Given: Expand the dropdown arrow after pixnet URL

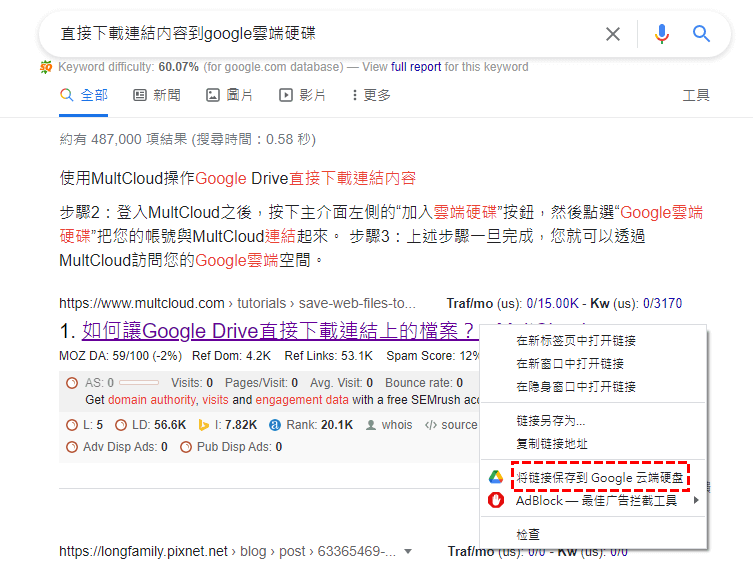Looking at the screenshot, I should [x=408, y=552].
